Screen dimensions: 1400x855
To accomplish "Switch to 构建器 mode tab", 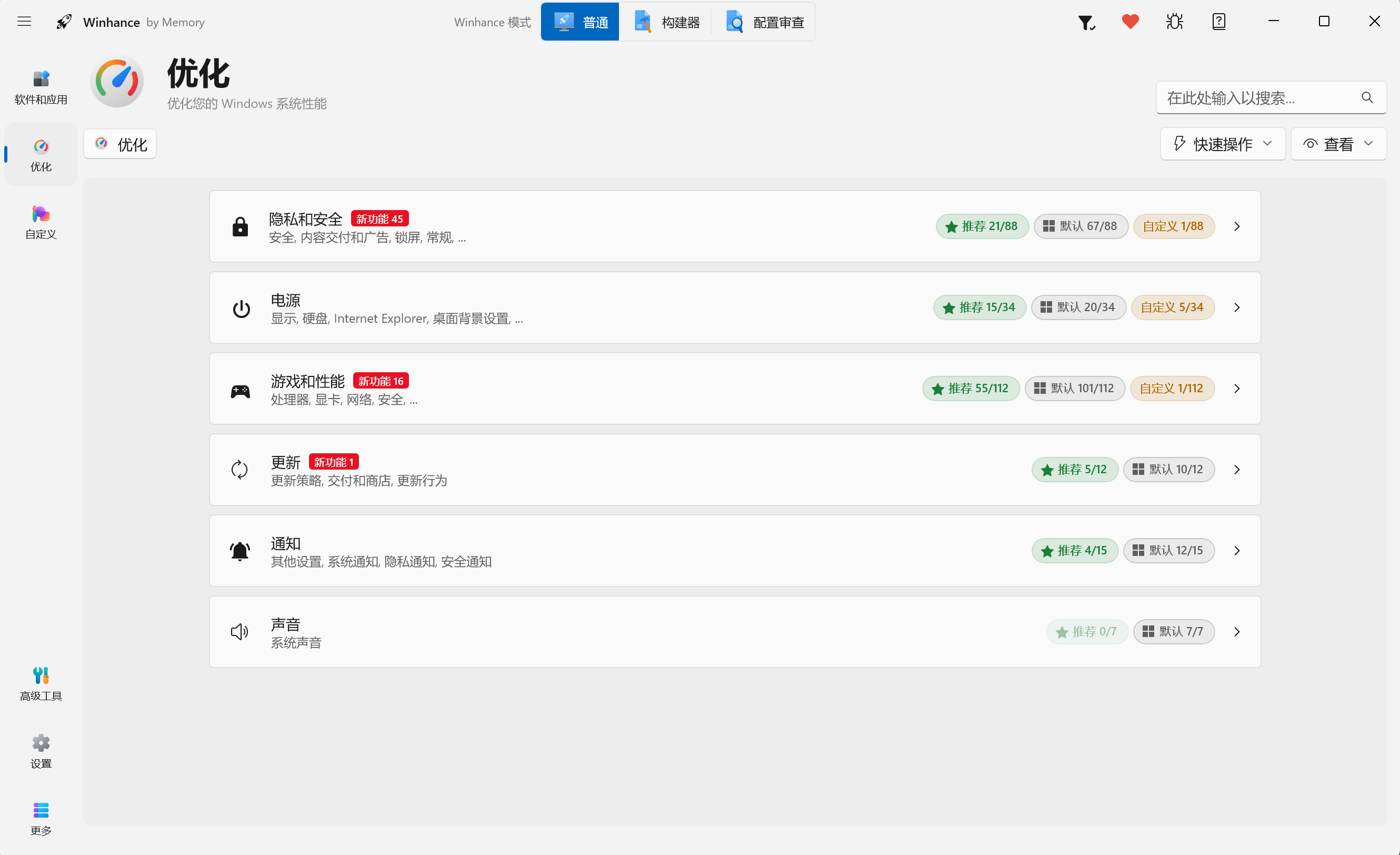I will (667, 22).
